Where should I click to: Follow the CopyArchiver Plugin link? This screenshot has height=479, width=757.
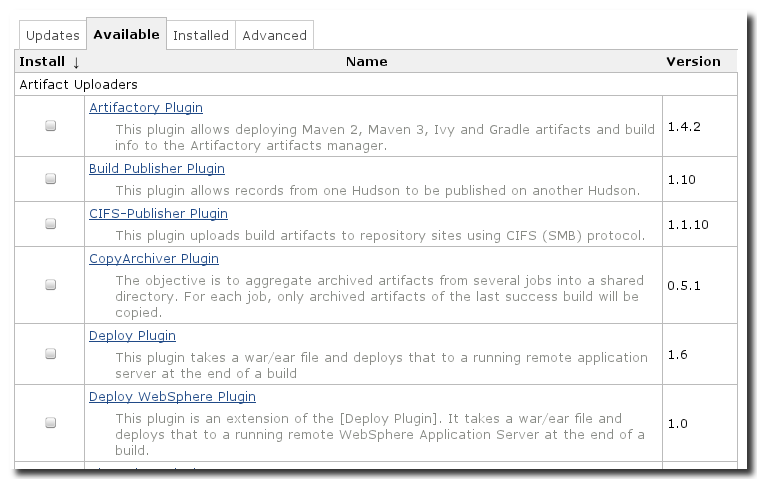pos(154,258)
